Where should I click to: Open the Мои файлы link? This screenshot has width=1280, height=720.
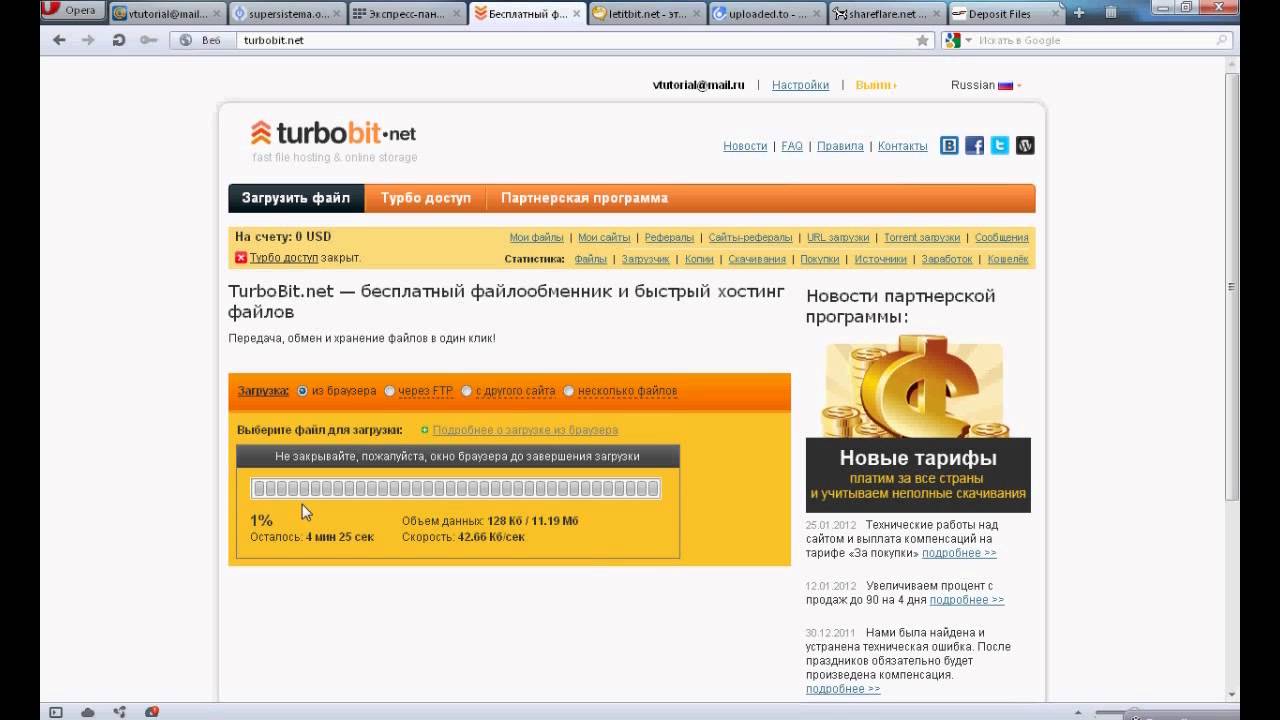(x=537, y=238)
